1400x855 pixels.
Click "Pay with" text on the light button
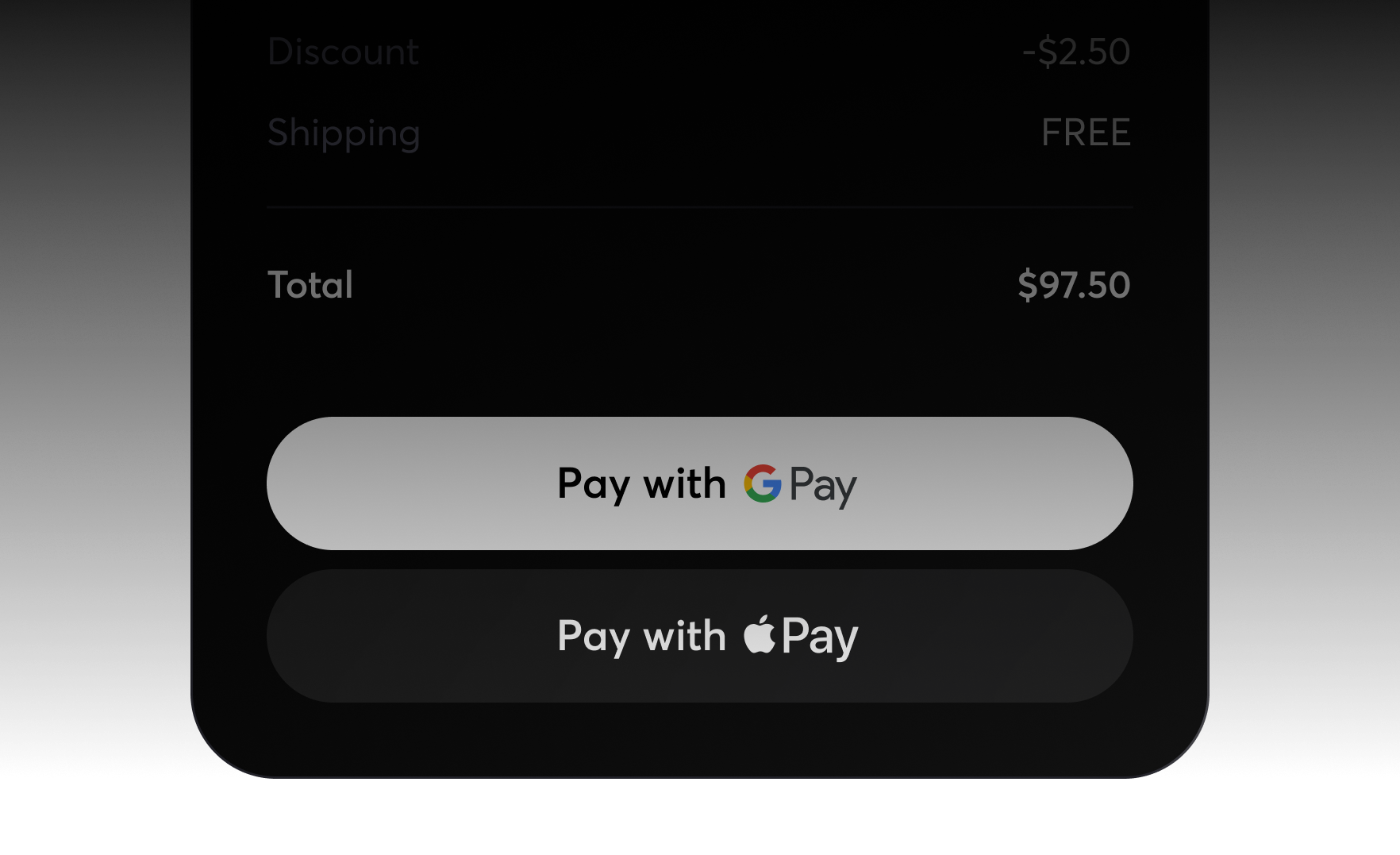(x=641, y=484)
